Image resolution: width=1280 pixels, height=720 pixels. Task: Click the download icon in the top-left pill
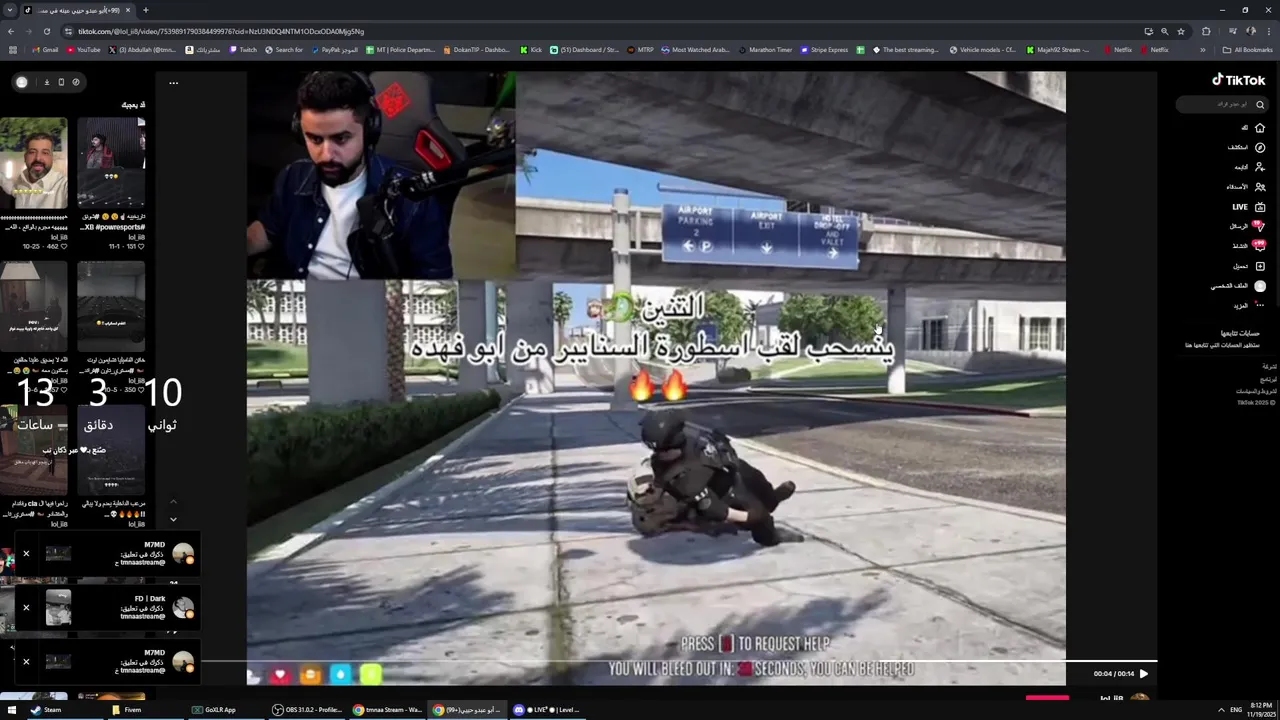pyautogui.click(x=46, y=82)
